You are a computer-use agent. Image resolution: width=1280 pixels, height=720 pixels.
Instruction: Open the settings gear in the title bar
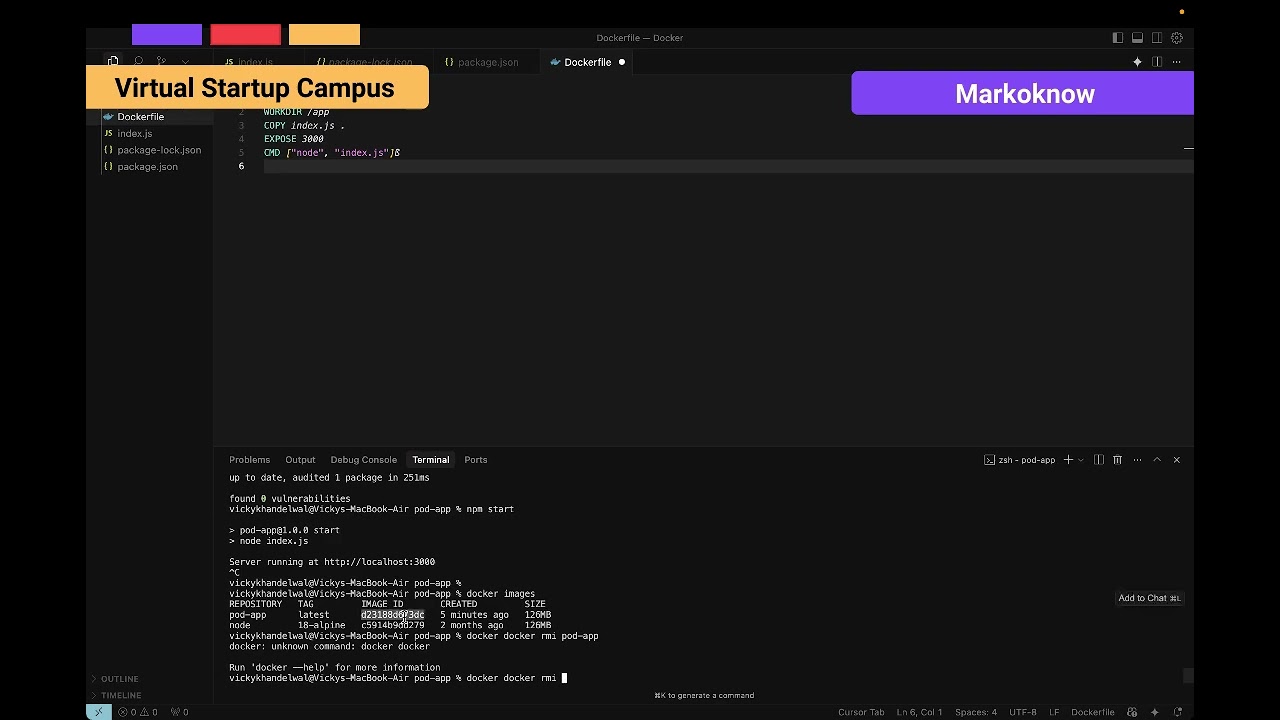coord(1177,38)
